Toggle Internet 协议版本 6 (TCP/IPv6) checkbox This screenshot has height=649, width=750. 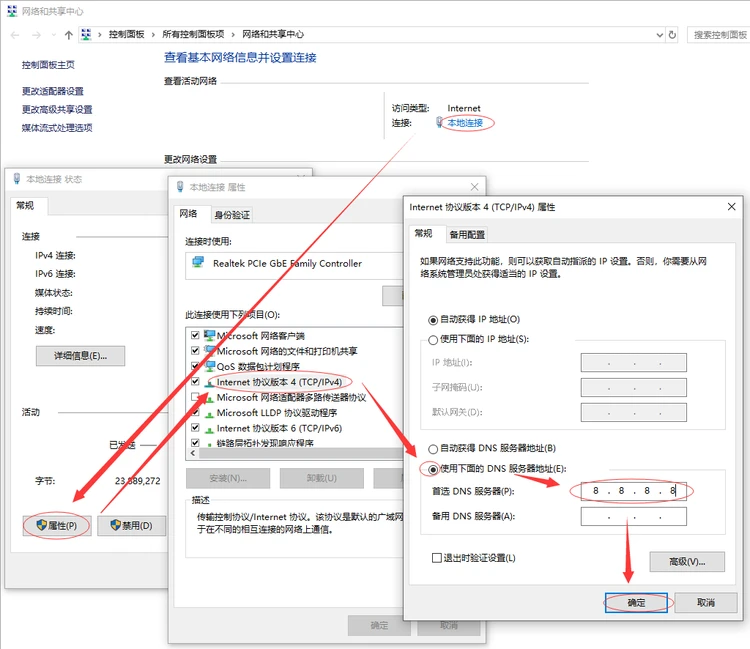click(195, 428)
